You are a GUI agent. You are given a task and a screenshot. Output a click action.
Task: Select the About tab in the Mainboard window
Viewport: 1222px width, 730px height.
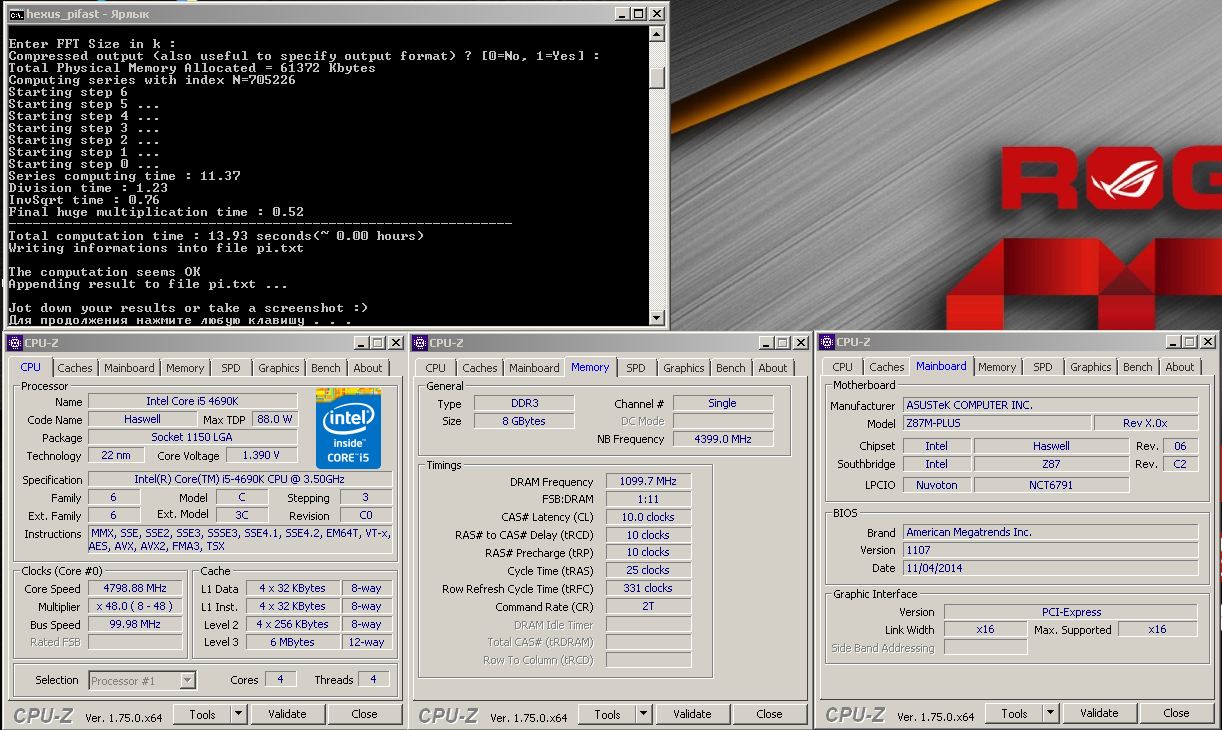click(1180, 367)
